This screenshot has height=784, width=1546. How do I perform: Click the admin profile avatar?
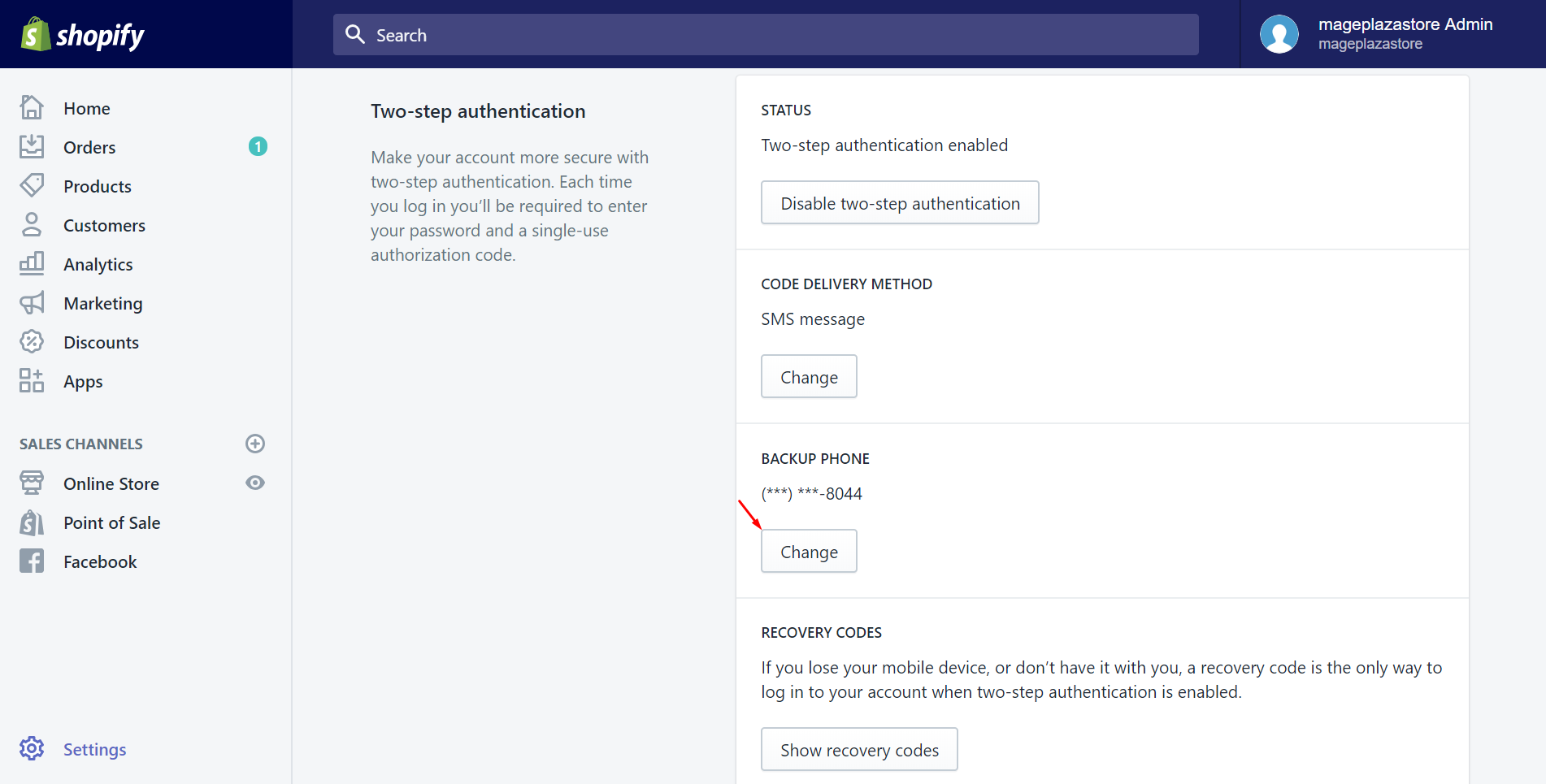(x=1279, y=34)
